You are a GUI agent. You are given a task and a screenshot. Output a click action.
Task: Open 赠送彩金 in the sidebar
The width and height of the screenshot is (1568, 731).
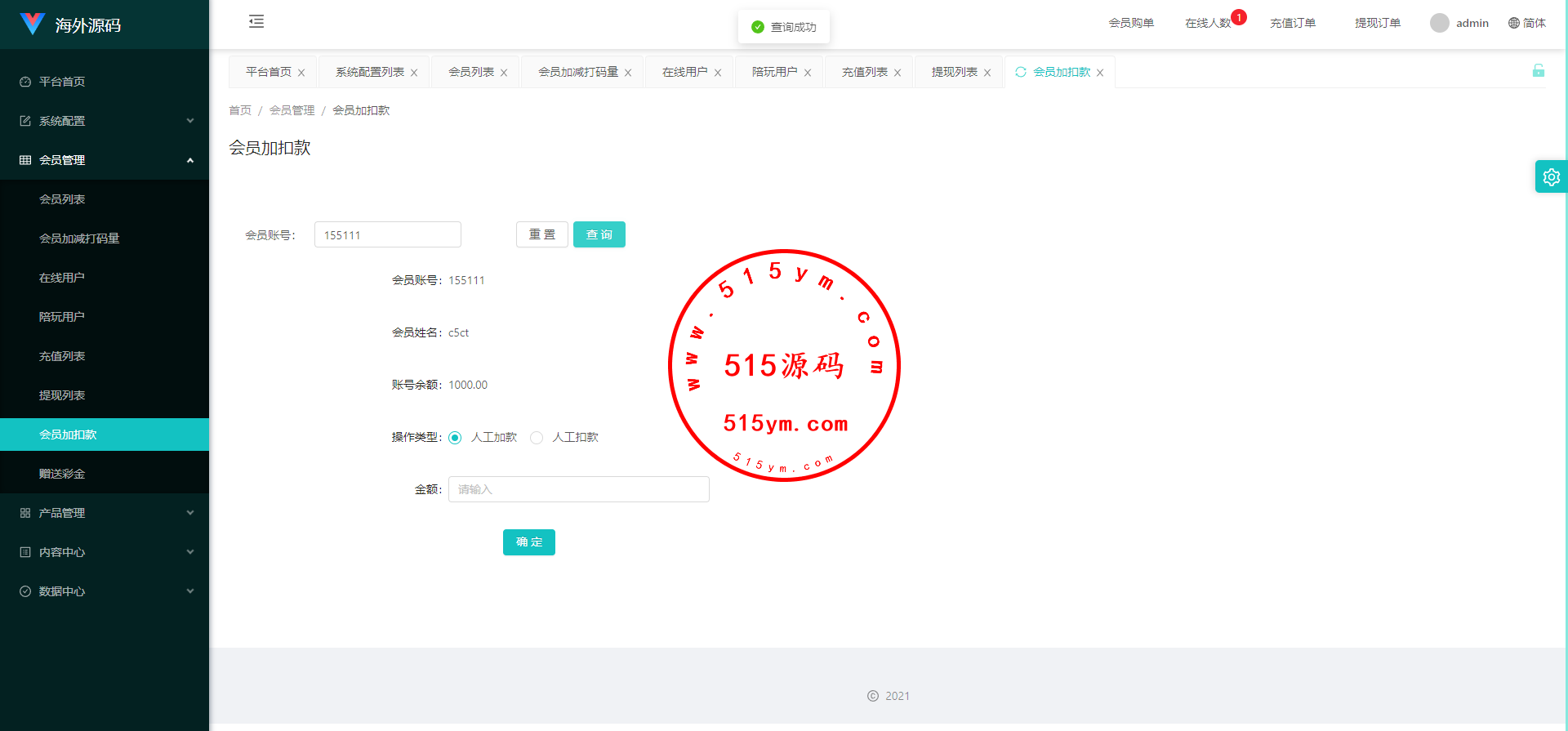[x=62, y=474]
